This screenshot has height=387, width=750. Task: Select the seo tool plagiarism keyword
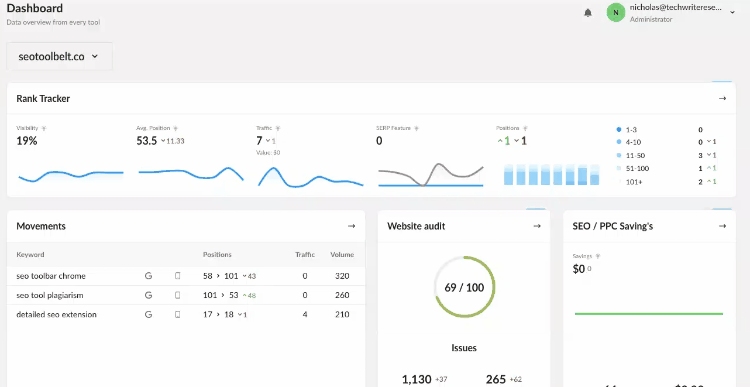coord(50,295)
